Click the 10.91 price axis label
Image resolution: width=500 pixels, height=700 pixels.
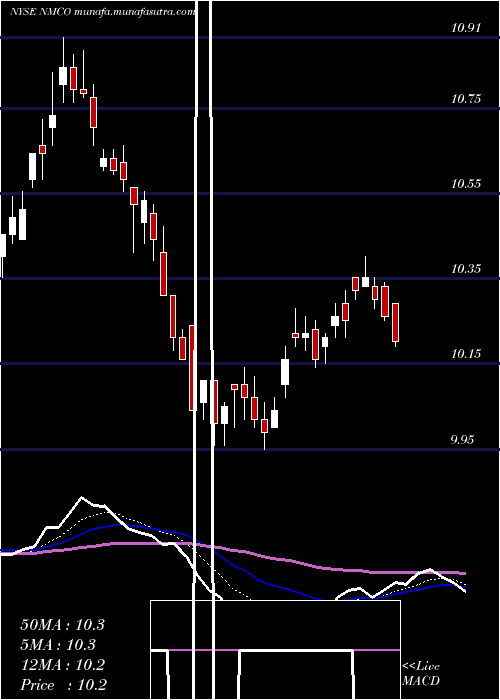(x=466, y=28)
